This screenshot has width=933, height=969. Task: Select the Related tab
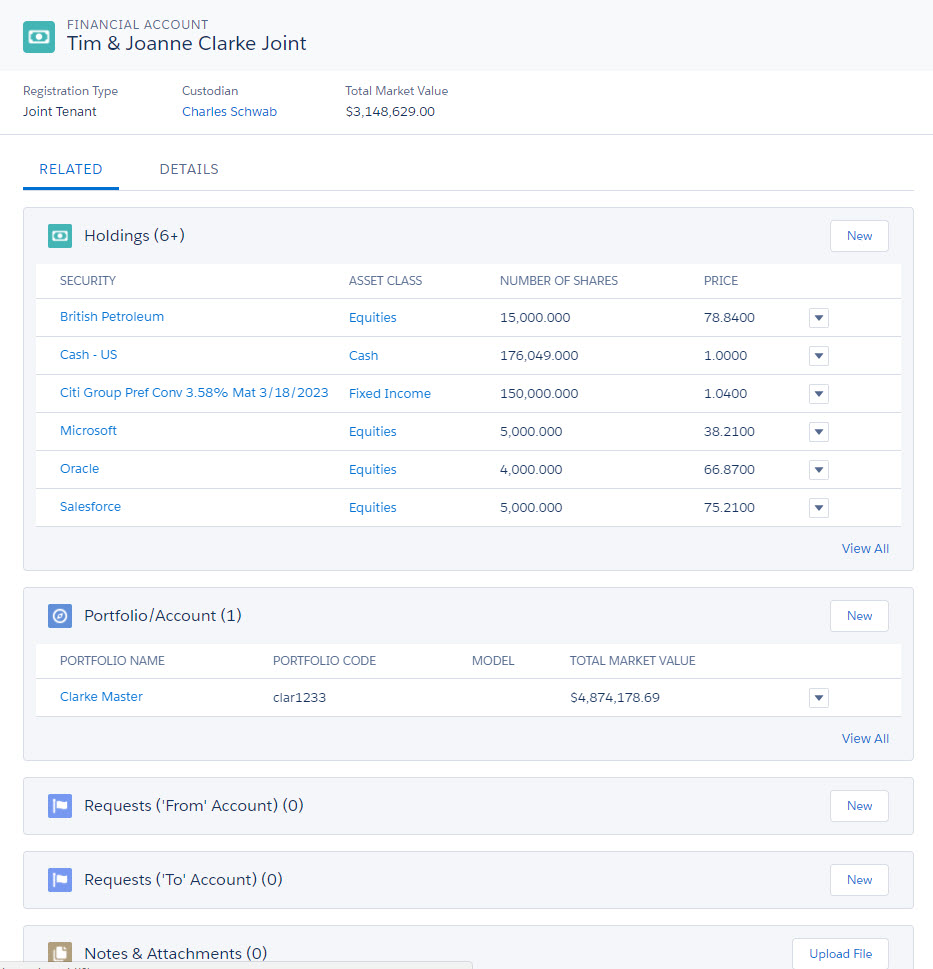pyautogui.click(x=71, y=169)
